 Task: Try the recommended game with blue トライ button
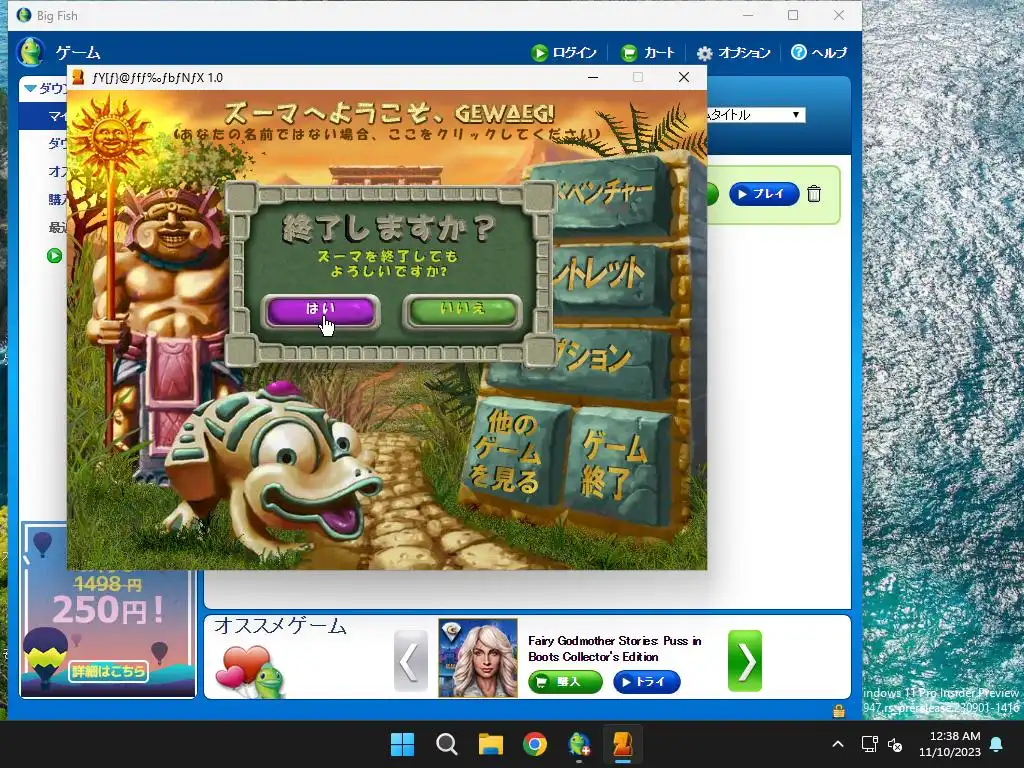pyautogui.click(x=647, y=682)
